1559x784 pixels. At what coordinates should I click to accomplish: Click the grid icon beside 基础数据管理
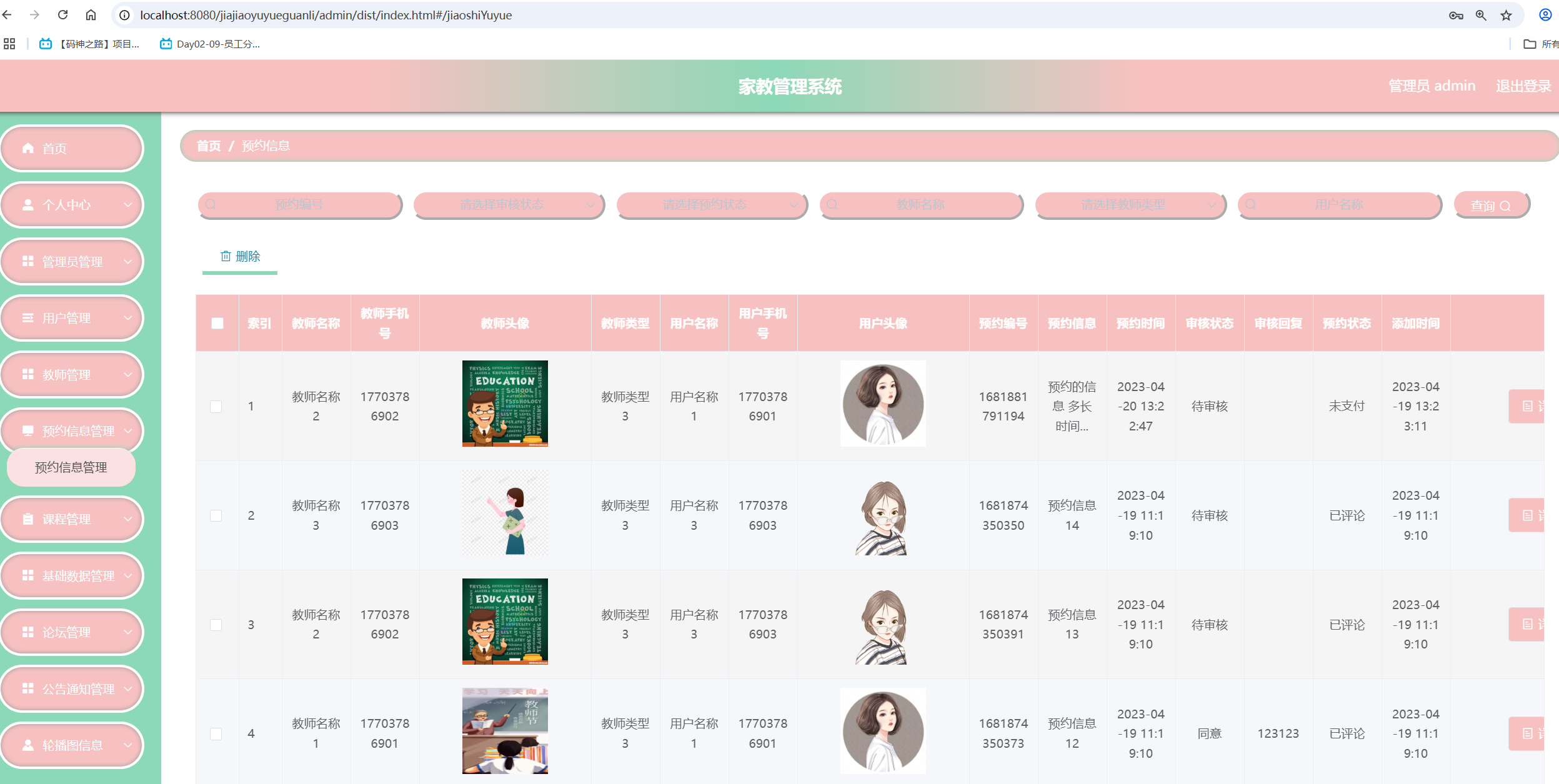tap(28, 575)
